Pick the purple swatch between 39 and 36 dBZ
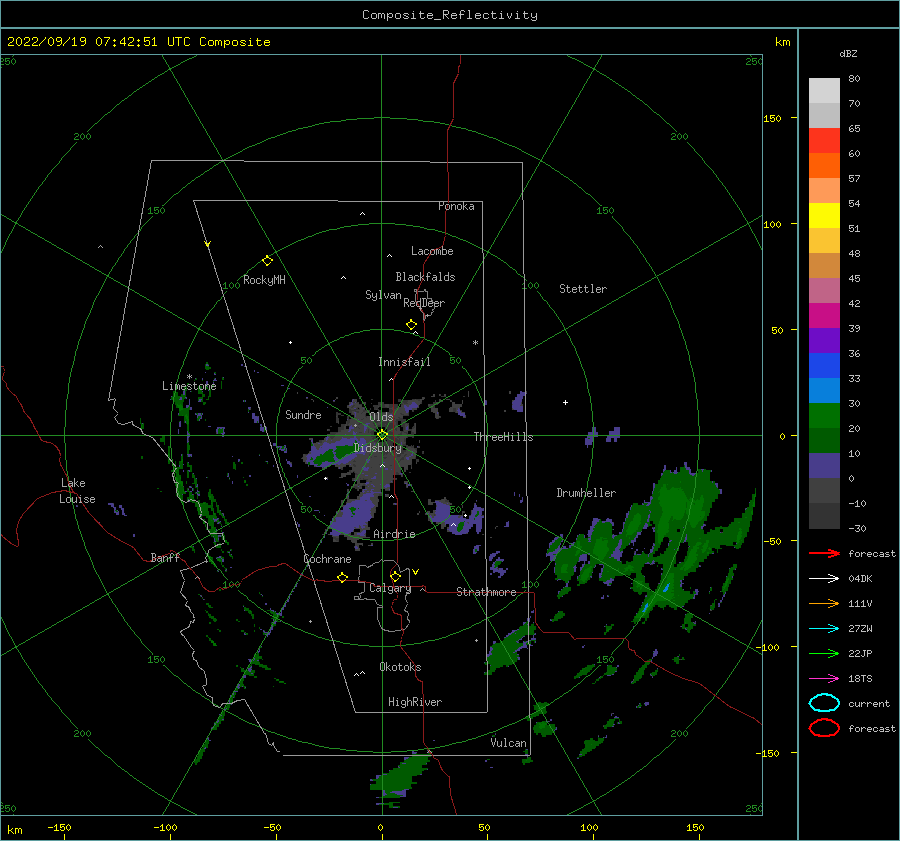The width and height of the screenshot is (900, 841). click(x=824, y=340)
